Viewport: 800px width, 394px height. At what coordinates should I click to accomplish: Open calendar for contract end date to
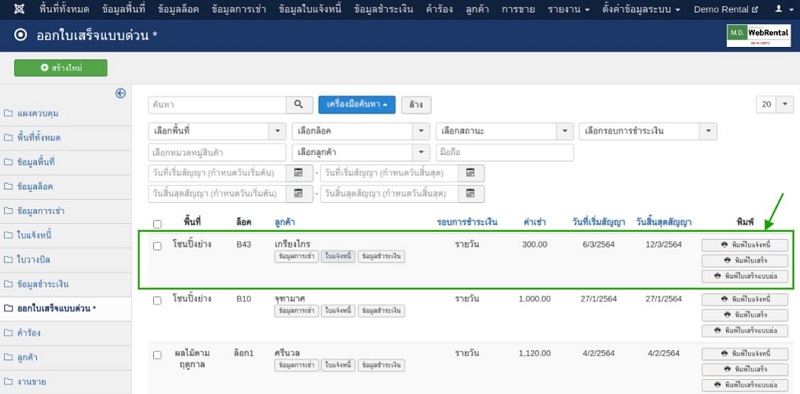[x=471, y=194]
